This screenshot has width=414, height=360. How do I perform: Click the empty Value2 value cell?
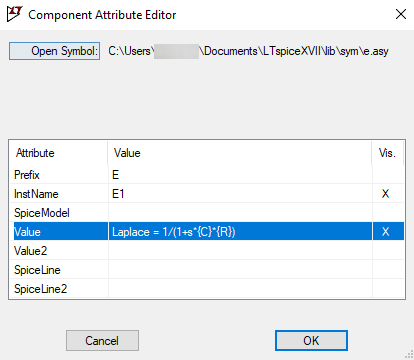point(240,251)
